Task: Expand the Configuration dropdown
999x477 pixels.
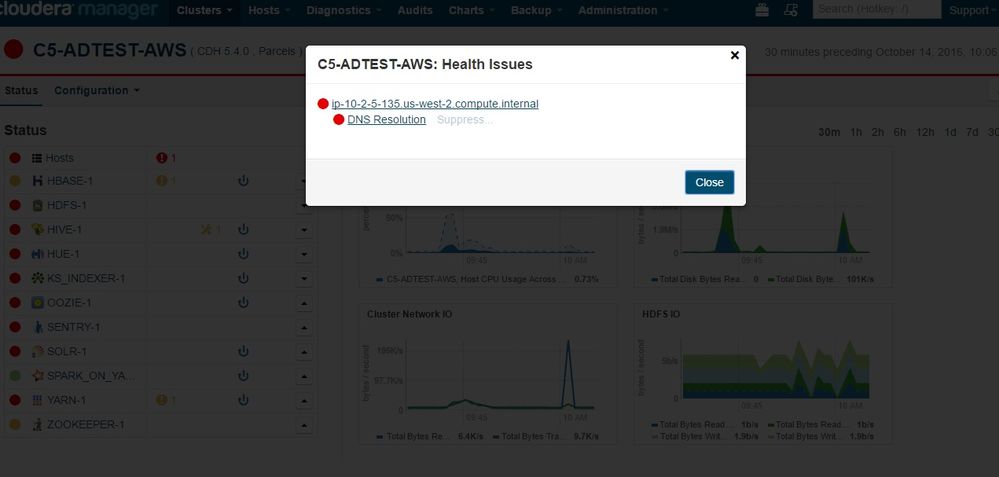Action: [96, 90]
